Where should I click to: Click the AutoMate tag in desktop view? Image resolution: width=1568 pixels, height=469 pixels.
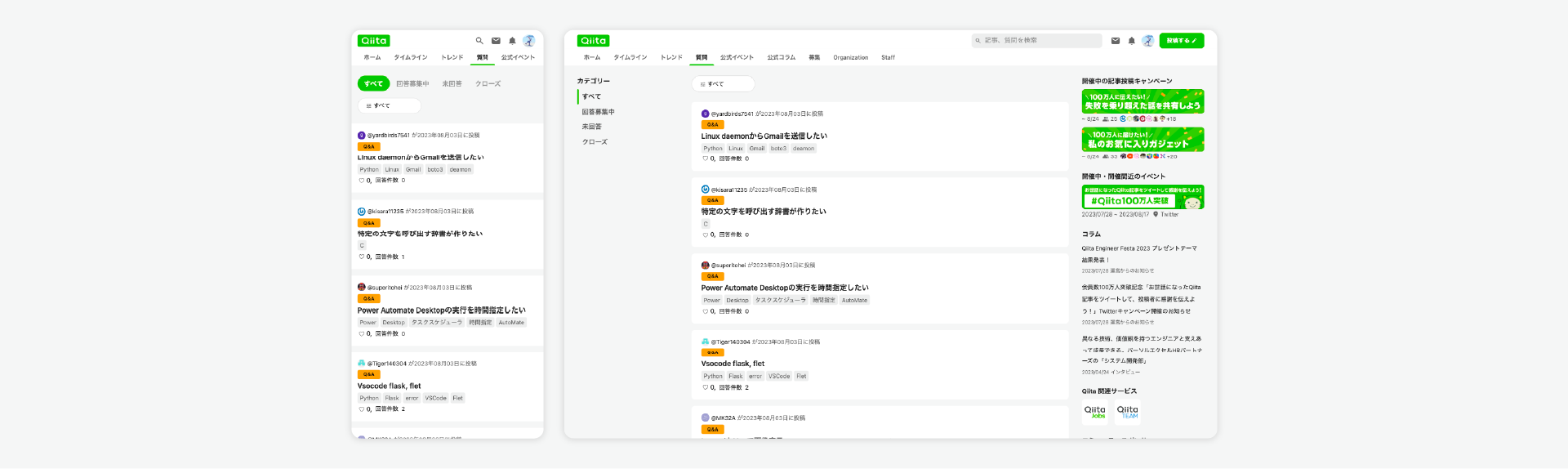855,300
